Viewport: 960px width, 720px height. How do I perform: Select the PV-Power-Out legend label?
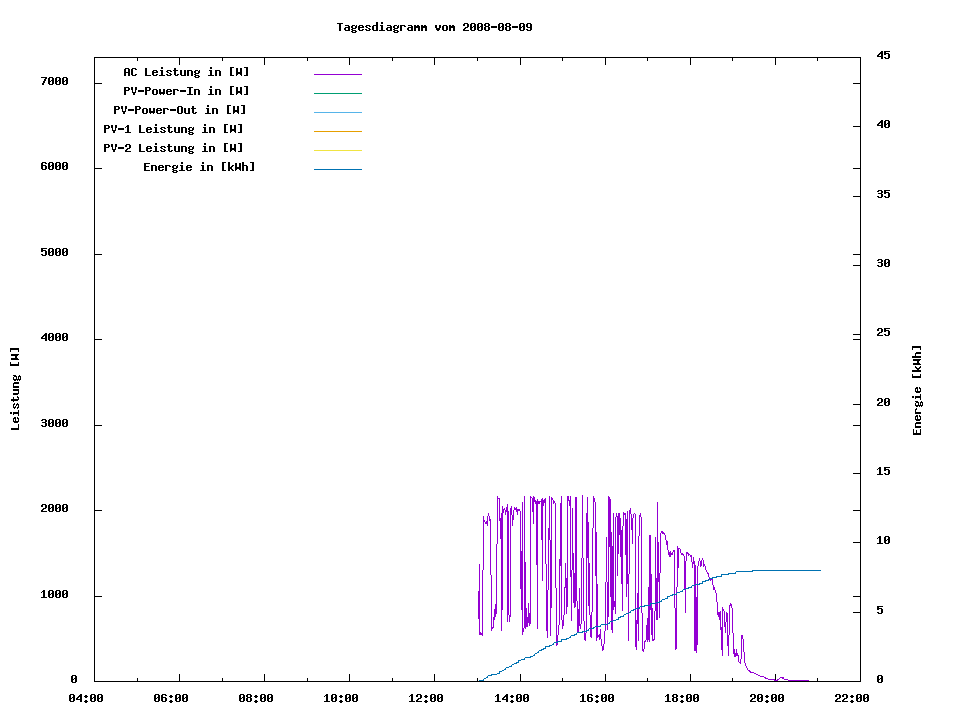click(x=180, y=110)
